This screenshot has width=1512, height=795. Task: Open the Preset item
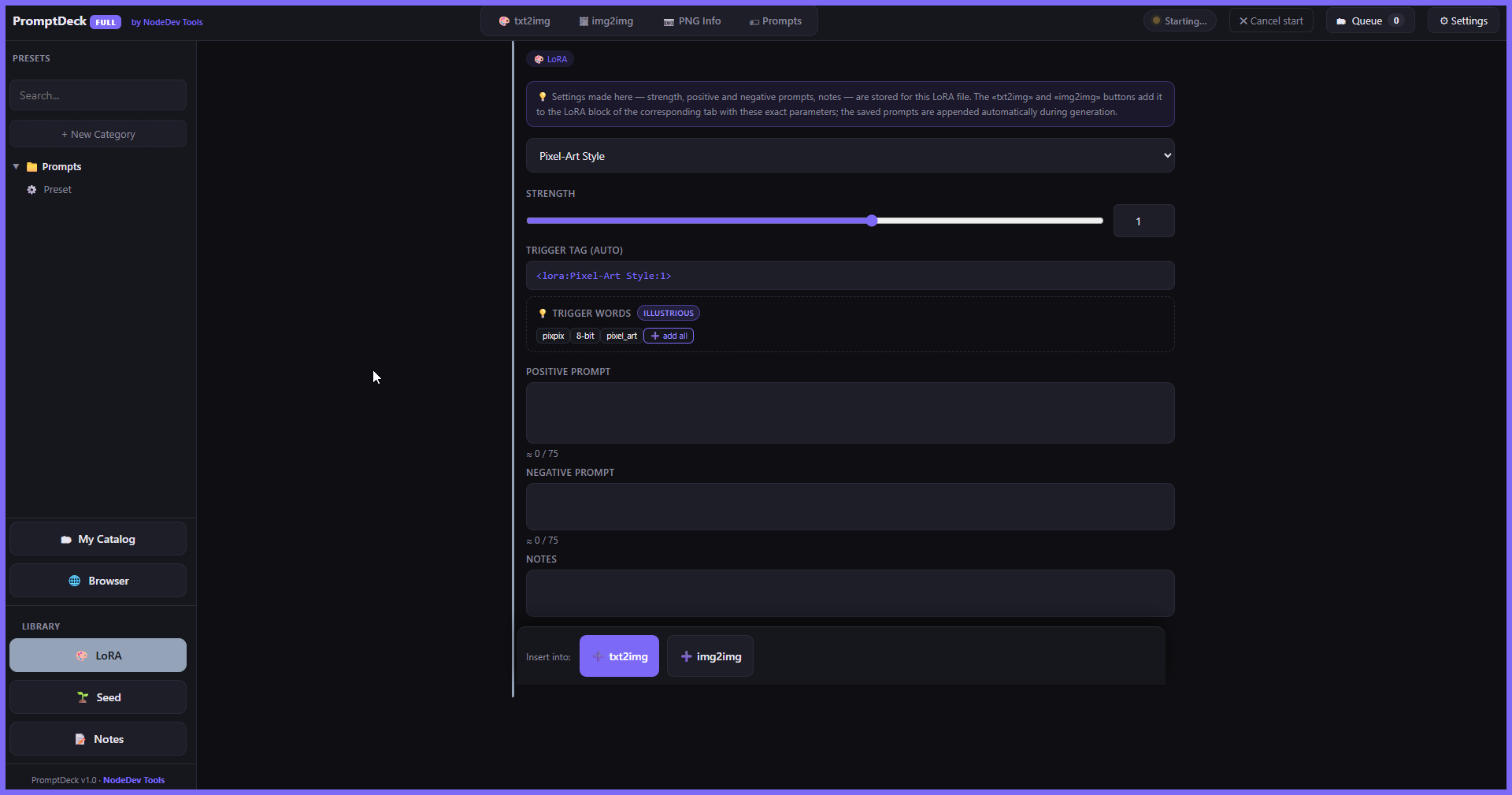click(x=57, y=190)
